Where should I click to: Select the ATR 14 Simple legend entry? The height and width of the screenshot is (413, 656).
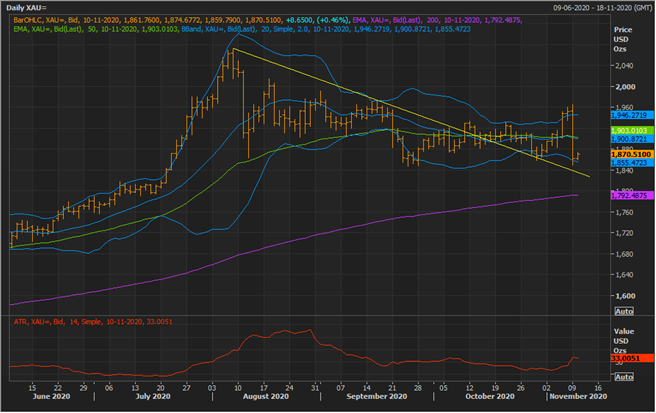[x=93, y=322]
